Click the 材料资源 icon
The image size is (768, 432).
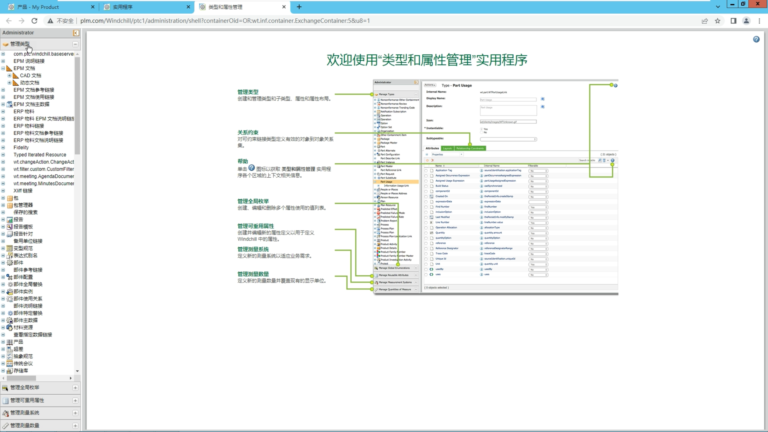coord(9,327)
